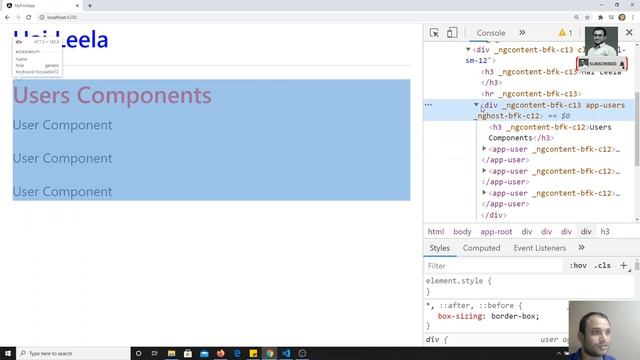This screenshot has width=640, height=360.
Task: Open Task View on taskbar
Action: click(x=155, y=353)
